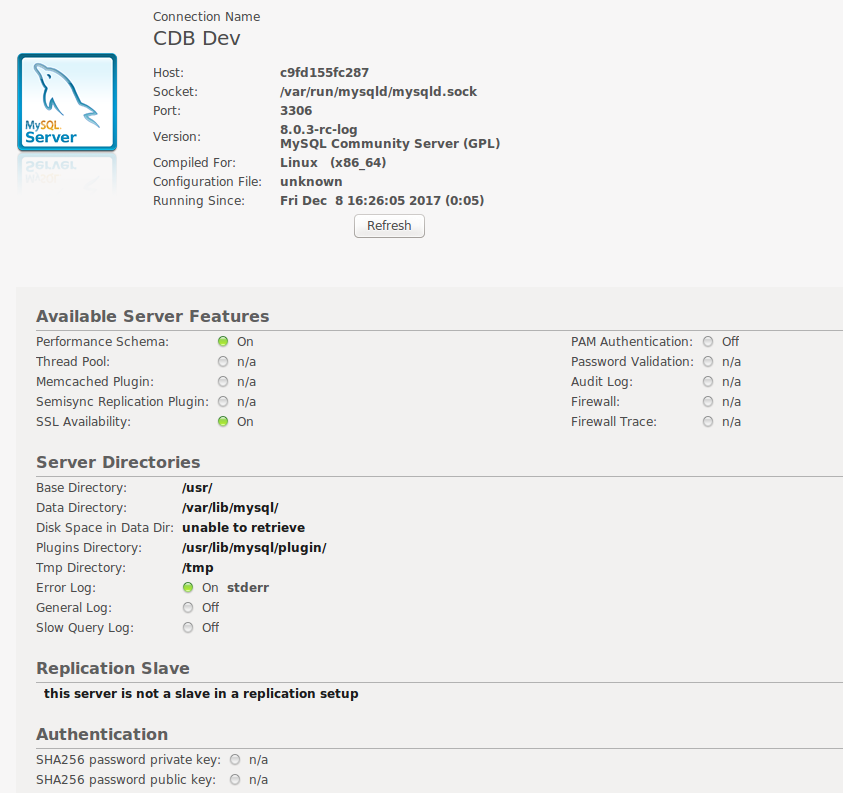Click the Disk Space in Data Dir label
Viewport: 843px width, 793px height.
[105, 527]
